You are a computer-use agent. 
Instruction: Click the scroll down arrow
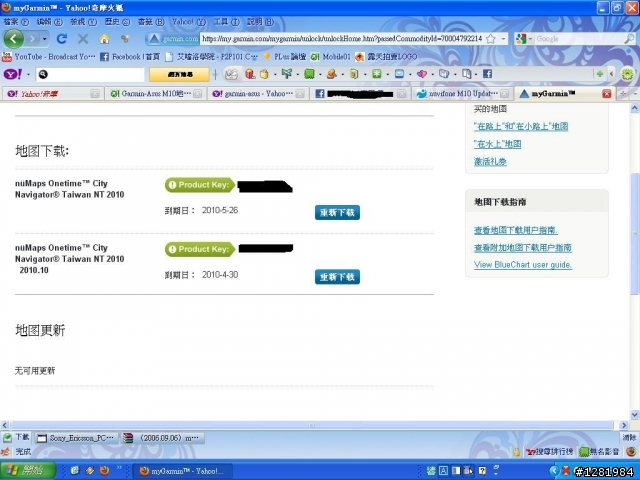pos(634,415)
